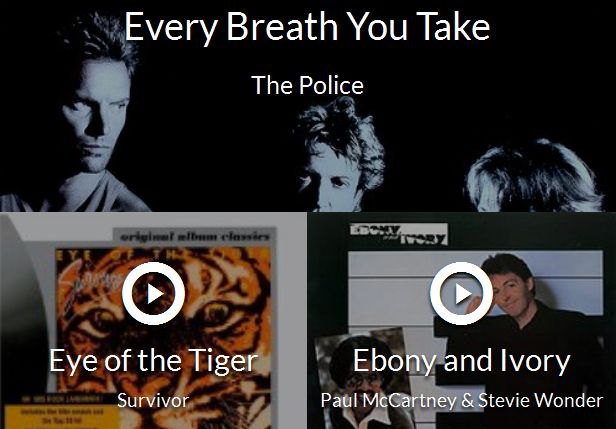Open the Survivor artist label
Viewport: 616px width, 429px height.
pyautogui.click(x=153, y=400)
